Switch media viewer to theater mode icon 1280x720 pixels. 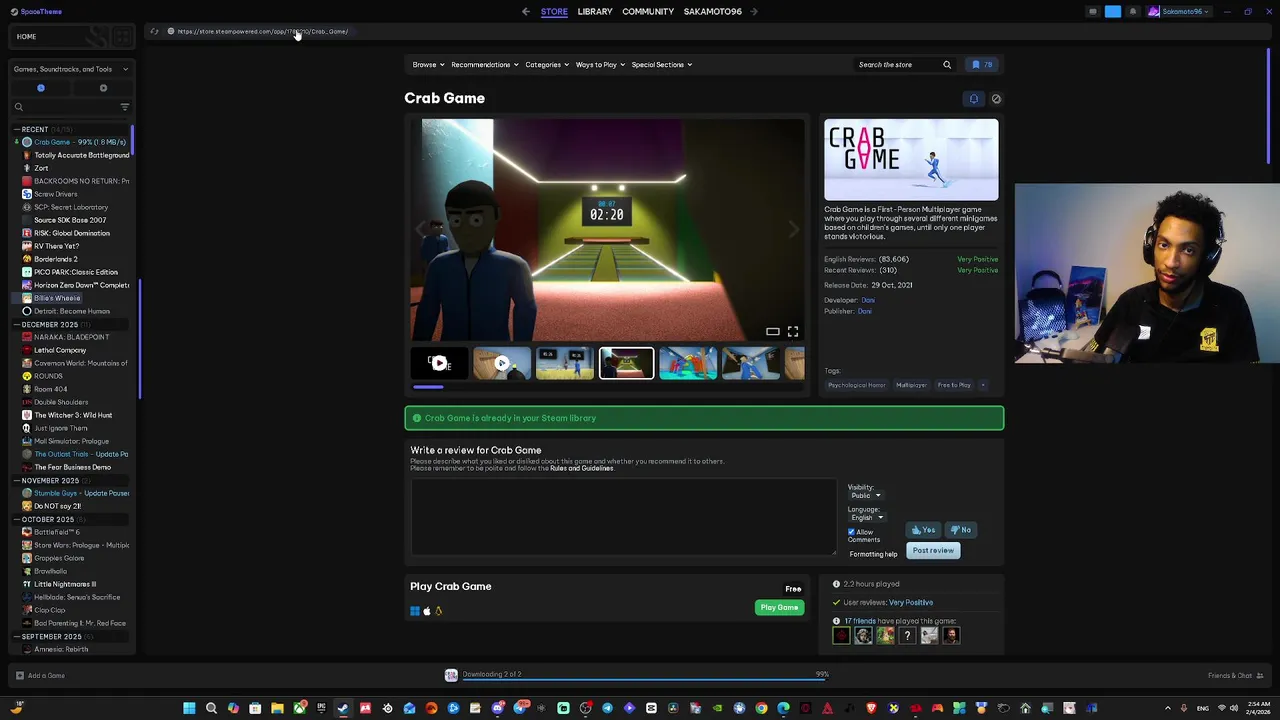click(773, 332)
